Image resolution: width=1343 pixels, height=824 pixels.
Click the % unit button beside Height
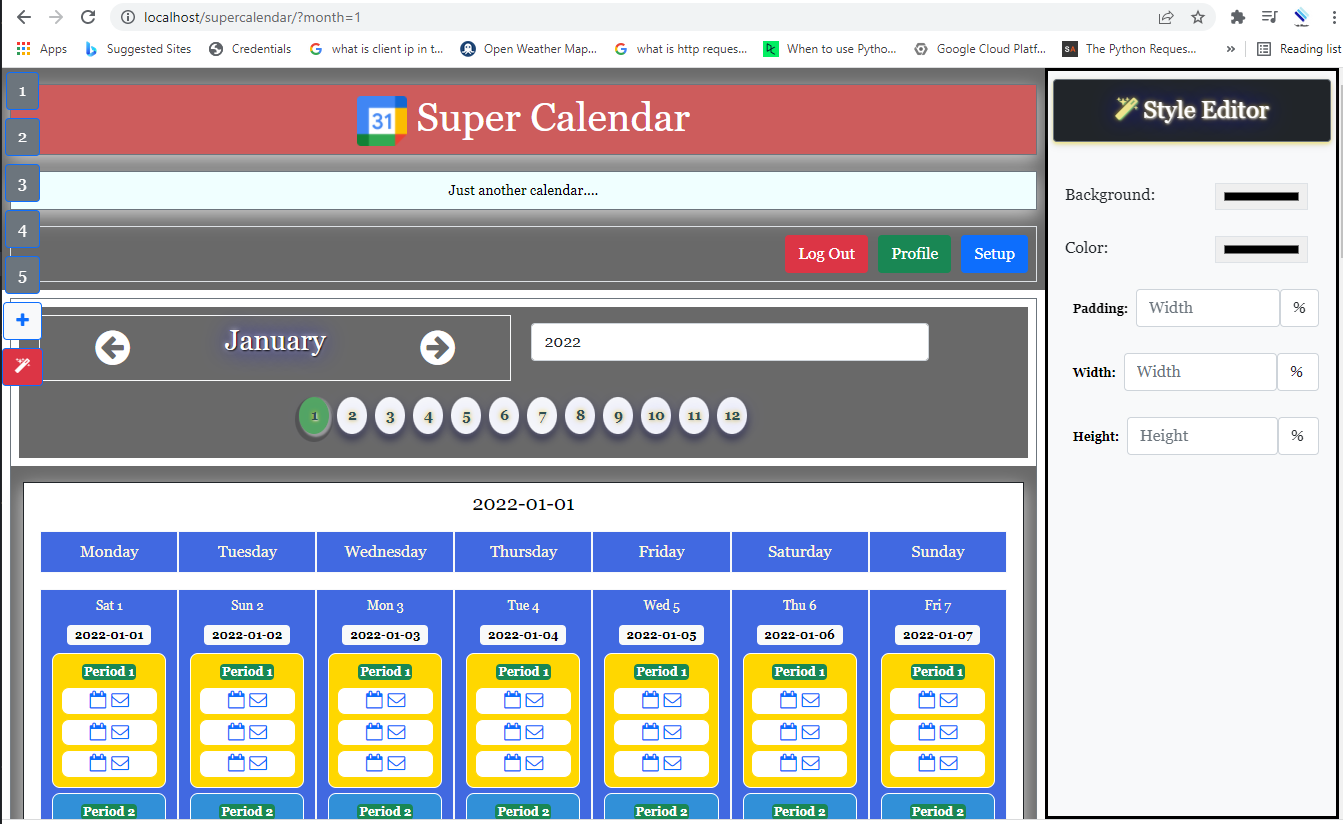pos(1297,436)
